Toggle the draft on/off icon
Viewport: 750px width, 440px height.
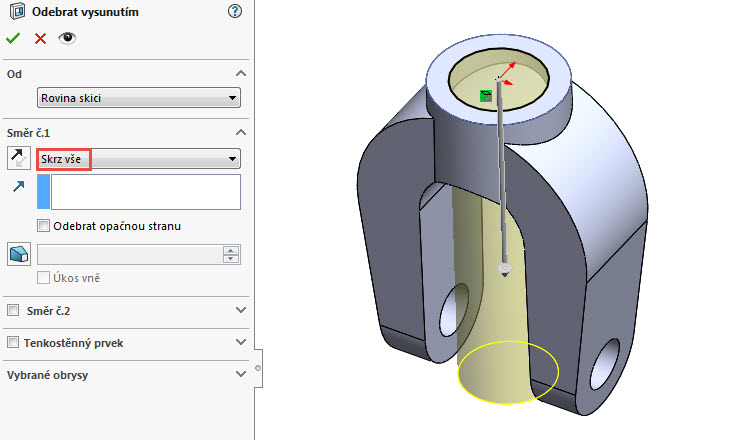point(19,254)
